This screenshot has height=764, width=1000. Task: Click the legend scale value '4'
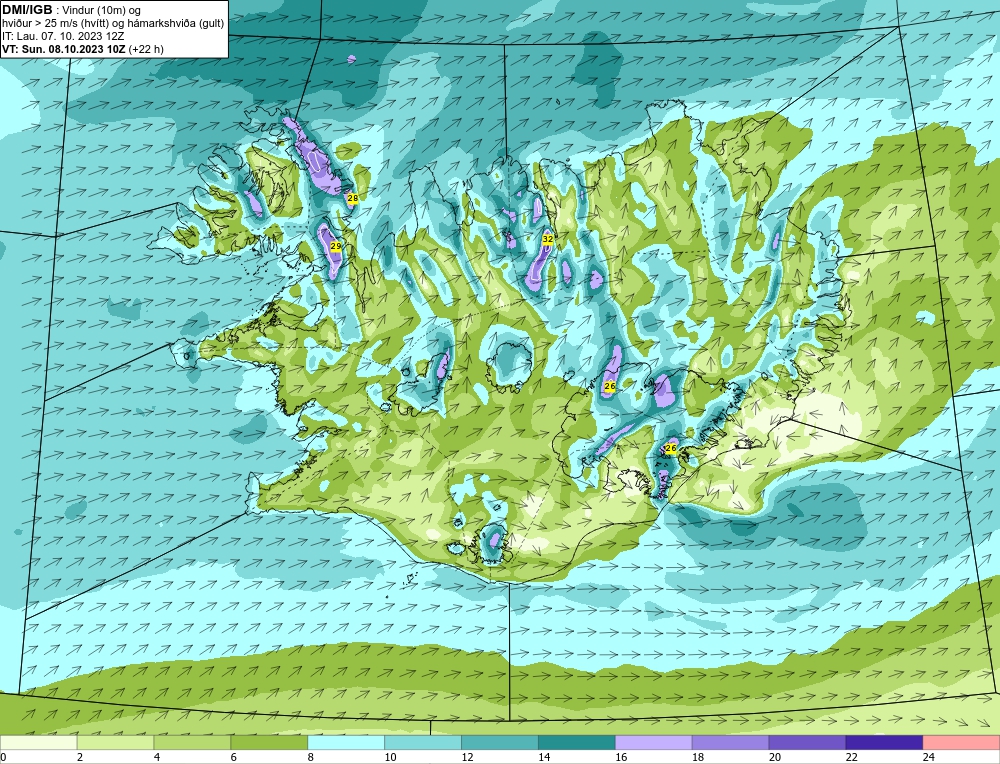coord(157,757)
